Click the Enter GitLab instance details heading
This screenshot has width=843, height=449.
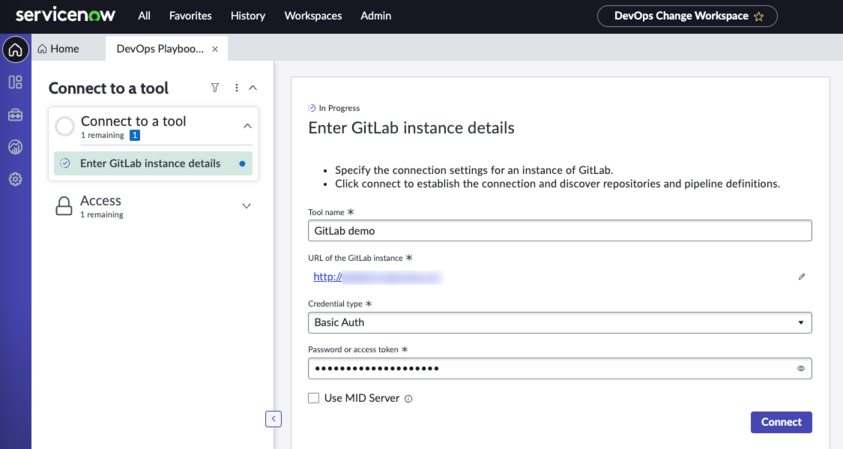tap(411, 128)
